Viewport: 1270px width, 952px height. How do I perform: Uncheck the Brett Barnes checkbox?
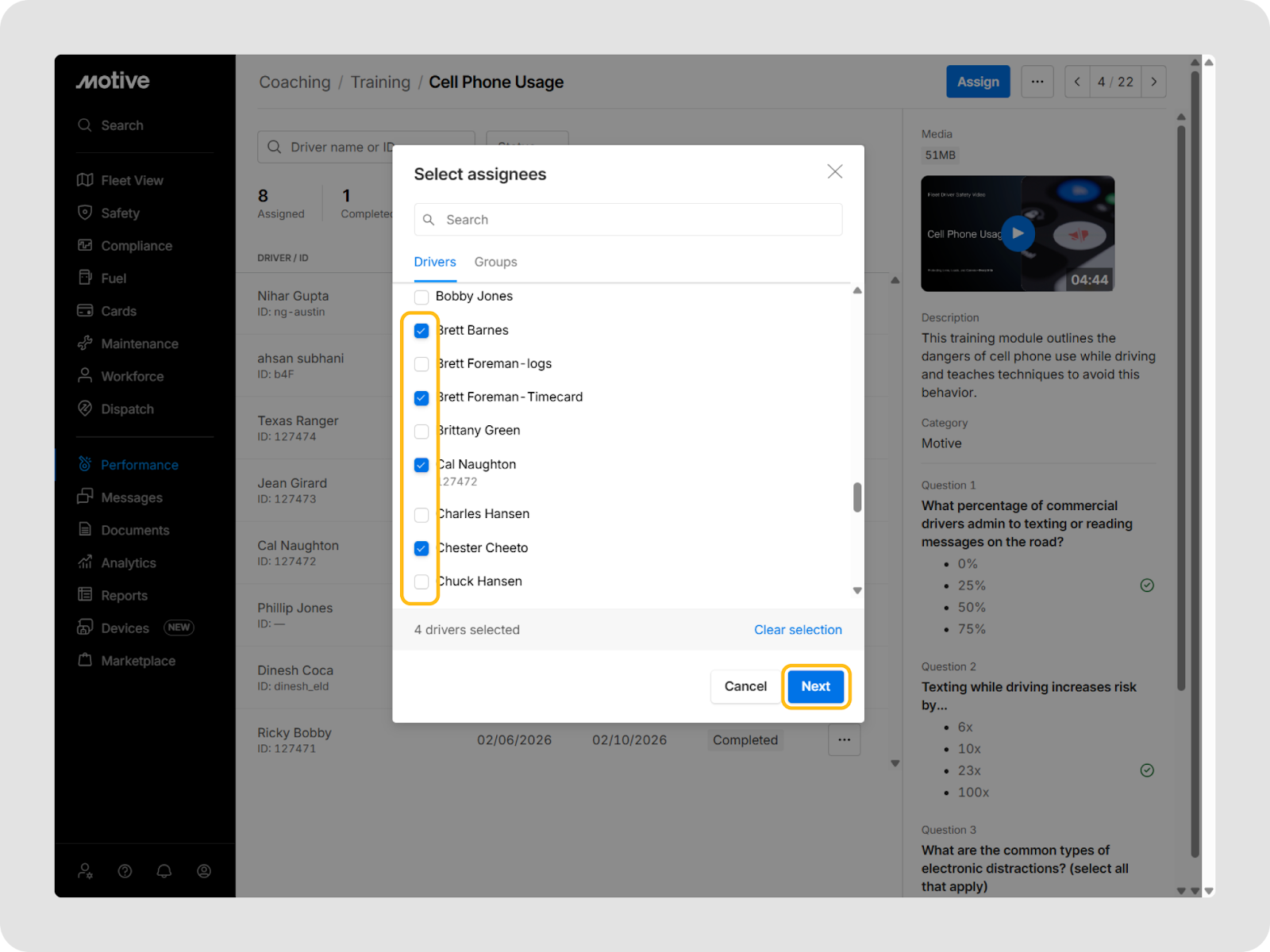point(421,331)
